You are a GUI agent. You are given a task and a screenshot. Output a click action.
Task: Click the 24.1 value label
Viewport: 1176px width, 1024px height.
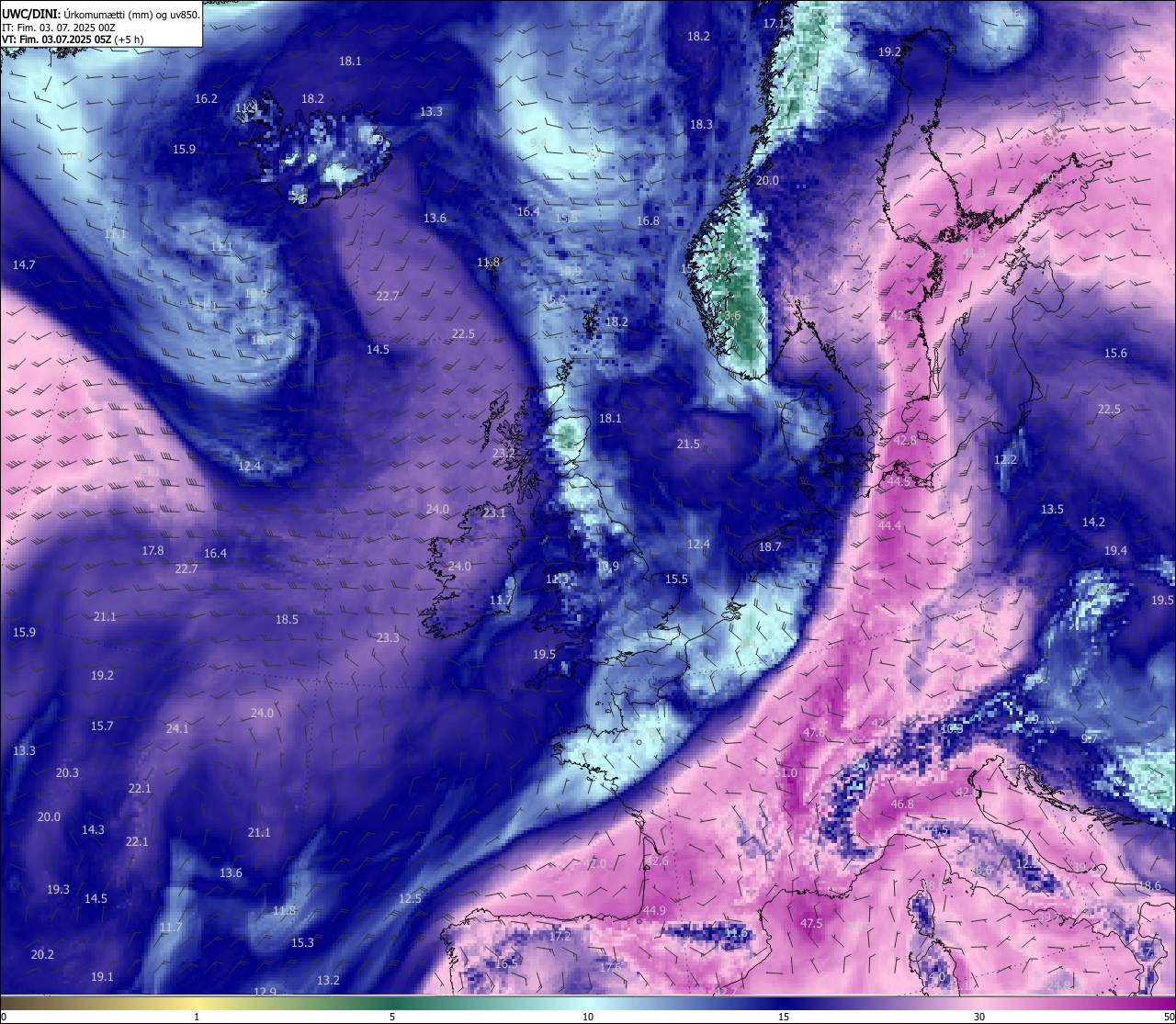click(x=177, y=728)
